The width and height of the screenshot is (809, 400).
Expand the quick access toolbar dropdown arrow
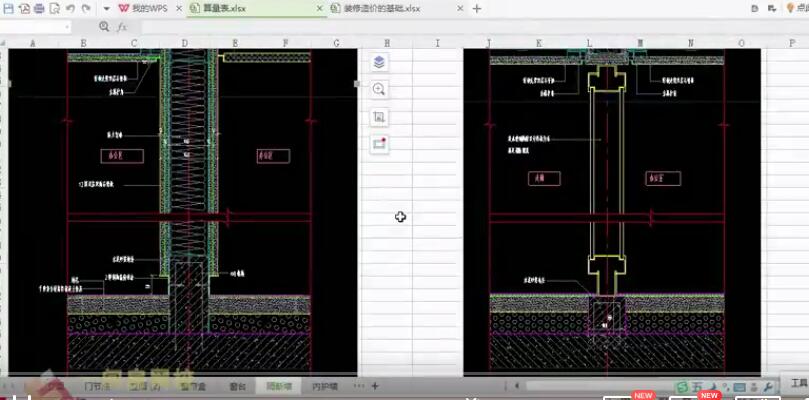[x=106, y=9]
